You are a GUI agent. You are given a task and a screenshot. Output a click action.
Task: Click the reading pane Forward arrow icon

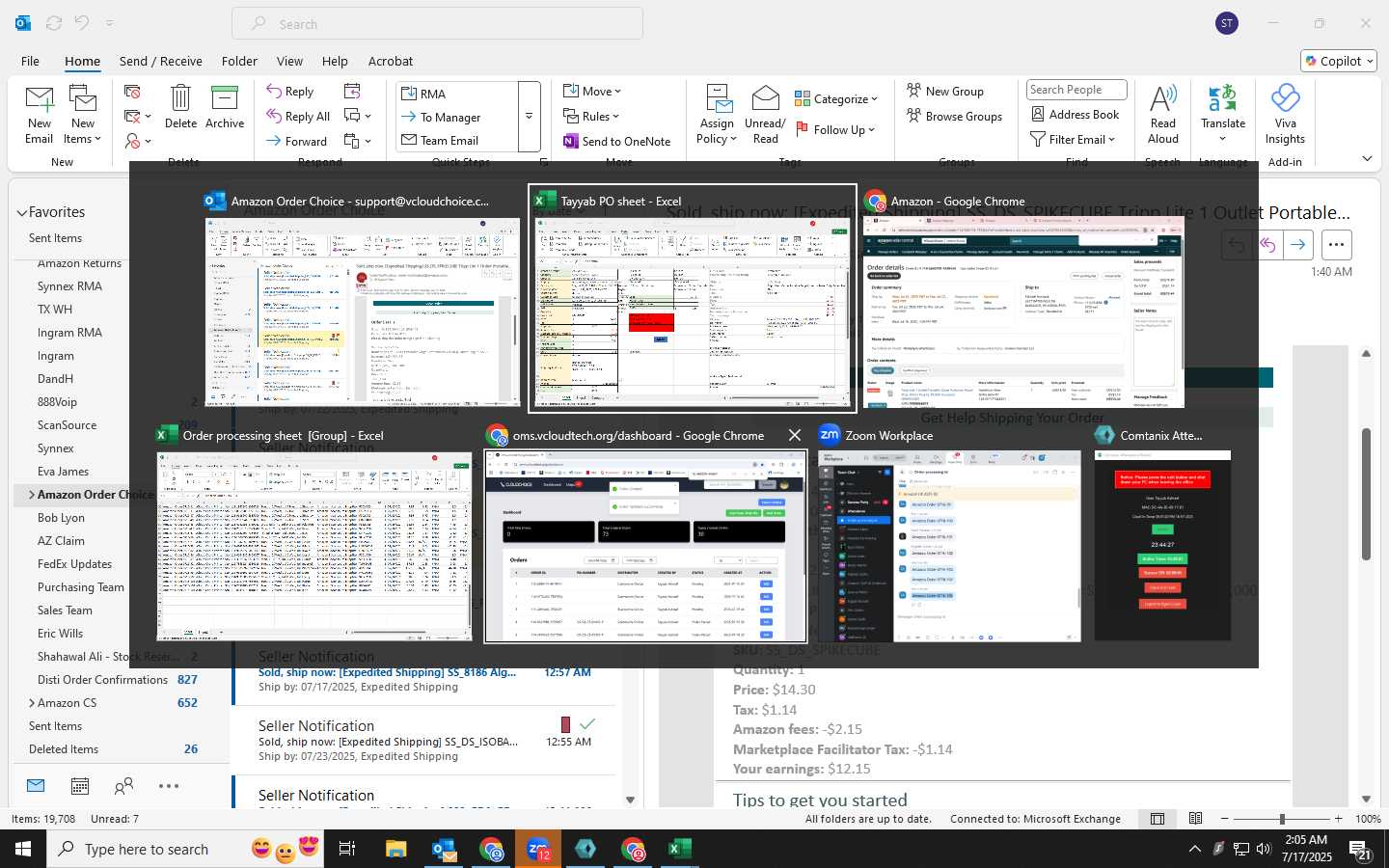(x=1298, y=245)
